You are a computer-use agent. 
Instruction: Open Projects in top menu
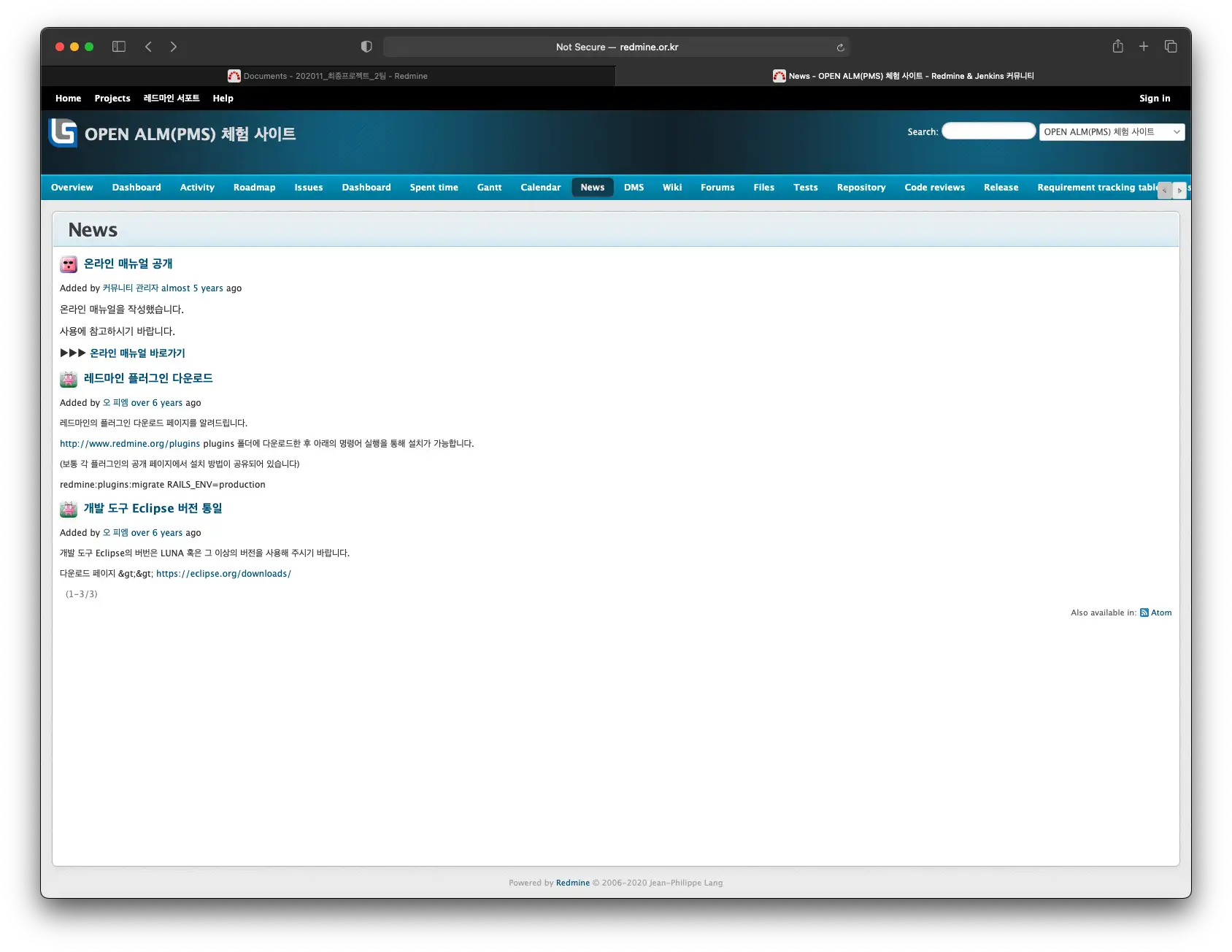(x=112, y=99)
